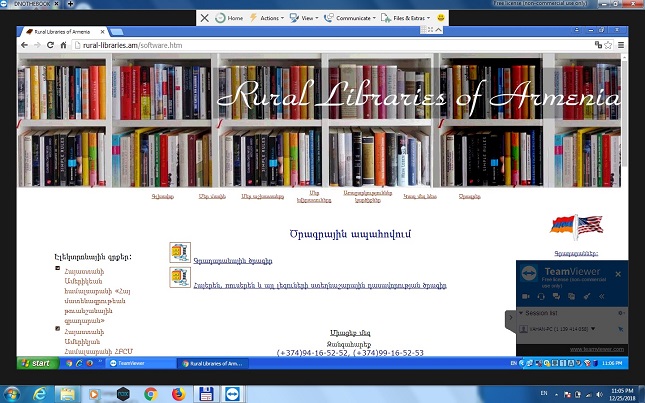Bookmark the page with the star icon

tap(608, 45)
